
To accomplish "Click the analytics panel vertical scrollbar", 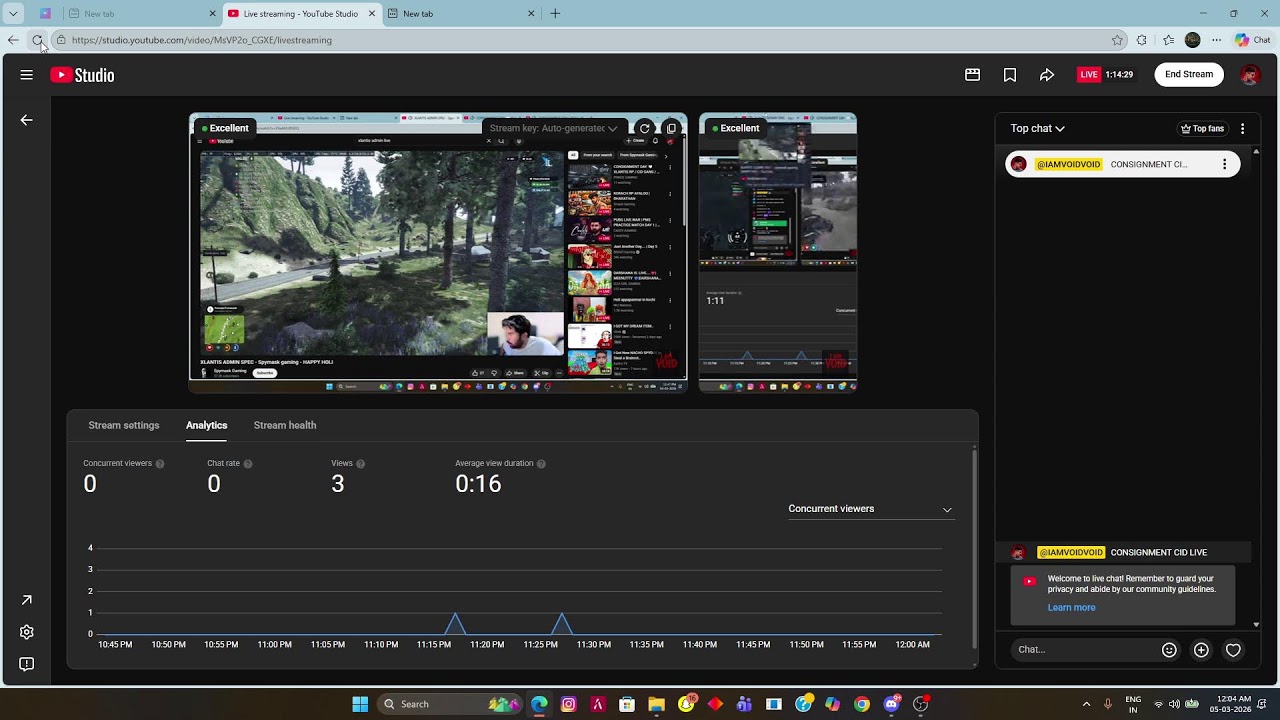I will coord(974,550).
